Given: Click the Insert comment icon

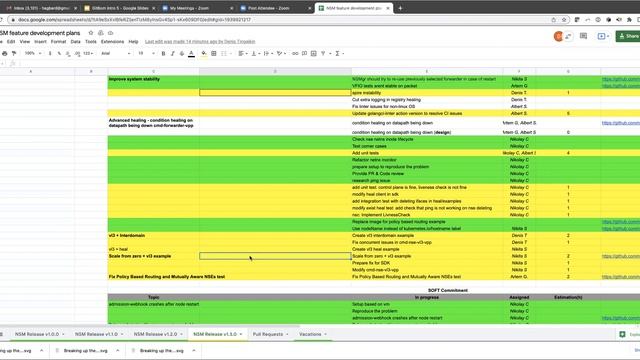Looking at the screenshot, I should pyautogui.click(x=304, y=53).
